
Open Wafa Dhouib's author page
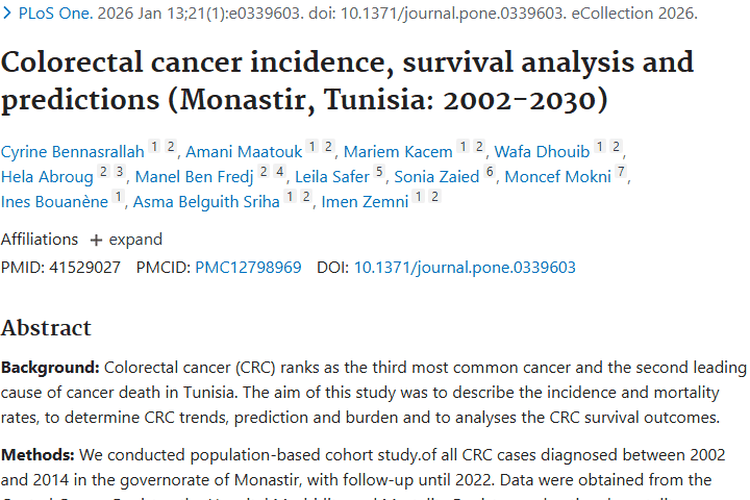pos(541,152)
